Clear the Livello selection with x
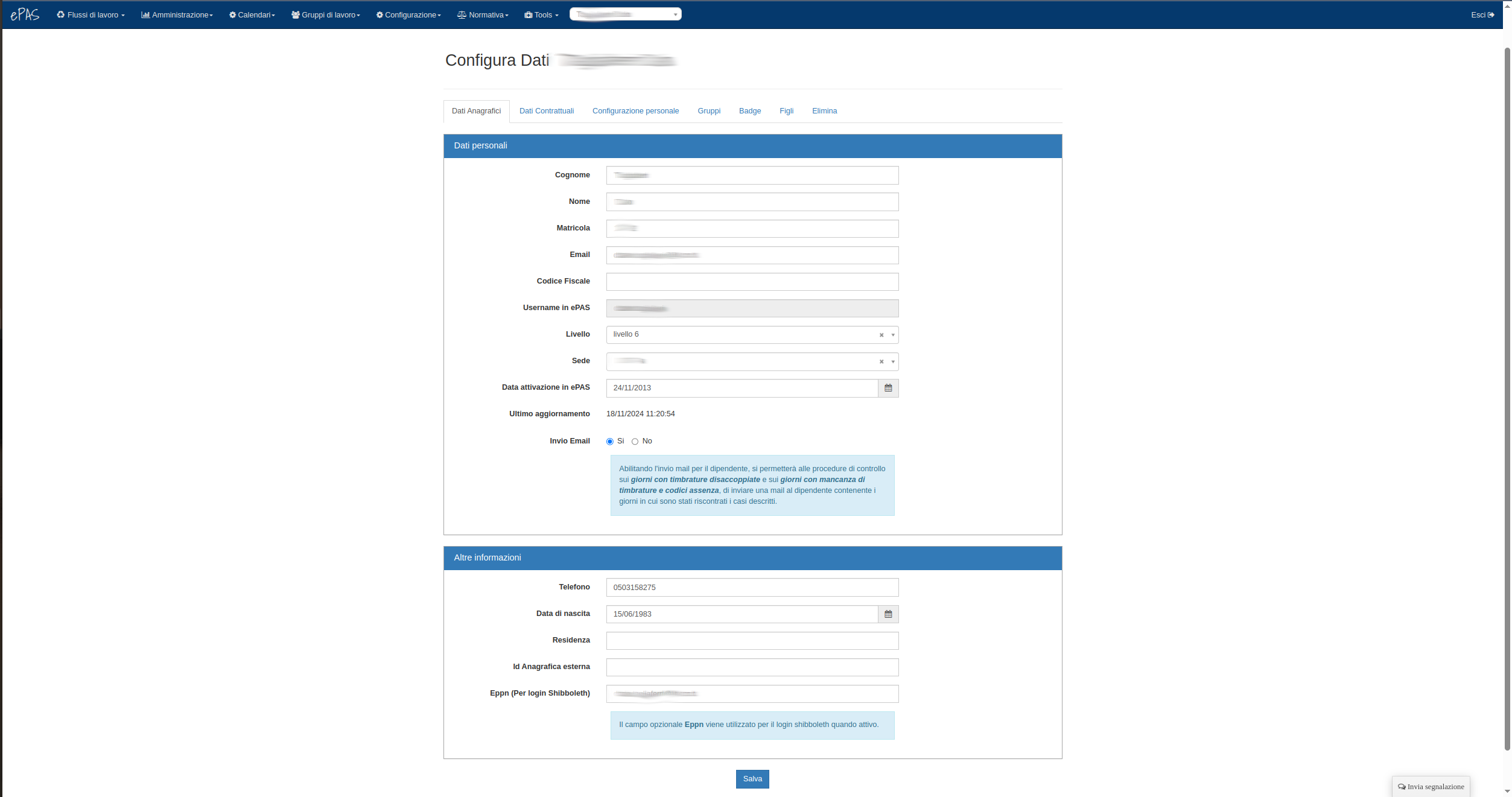1512x797 pixels. click(x=881, y=335)
